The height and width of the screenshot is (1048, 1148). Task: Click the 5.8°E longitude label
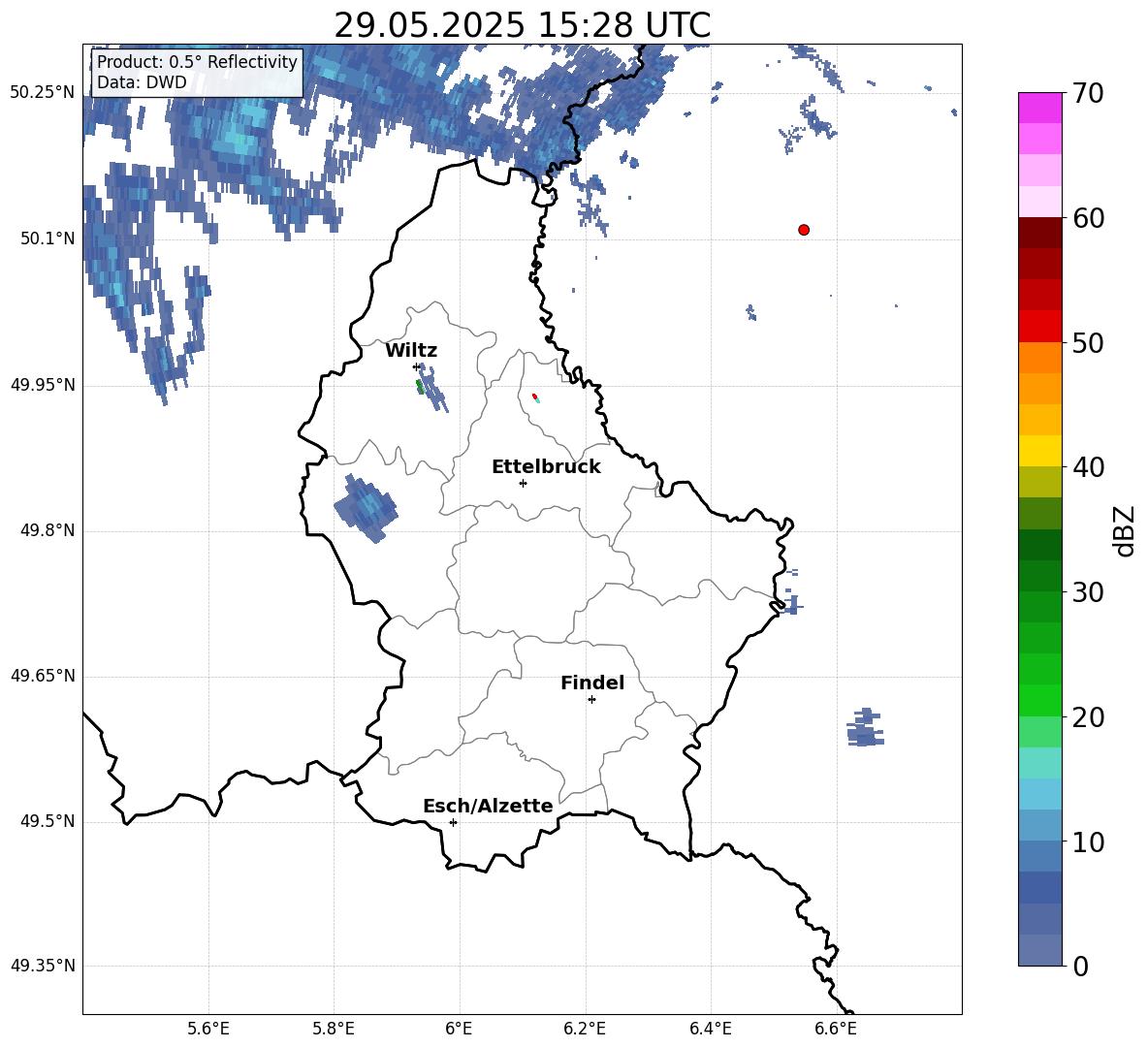coord(334,1029)
